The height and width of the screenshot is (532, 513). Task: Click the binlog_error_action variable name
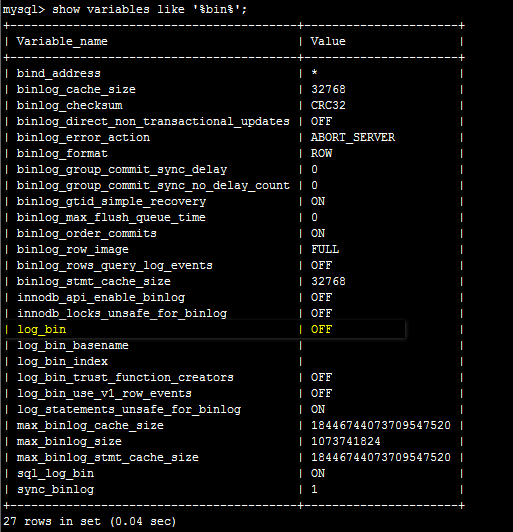(x=83, y=137)
